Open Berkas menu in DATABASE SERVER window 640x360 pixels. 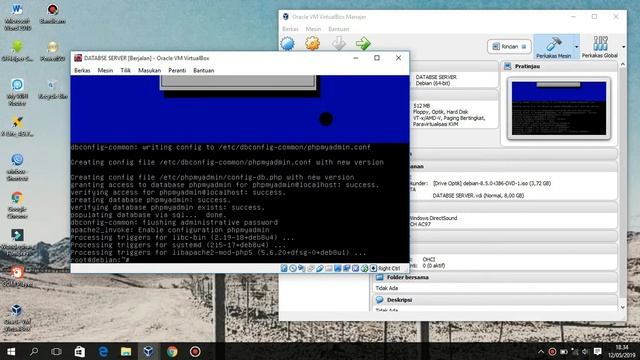coord(82,70)
